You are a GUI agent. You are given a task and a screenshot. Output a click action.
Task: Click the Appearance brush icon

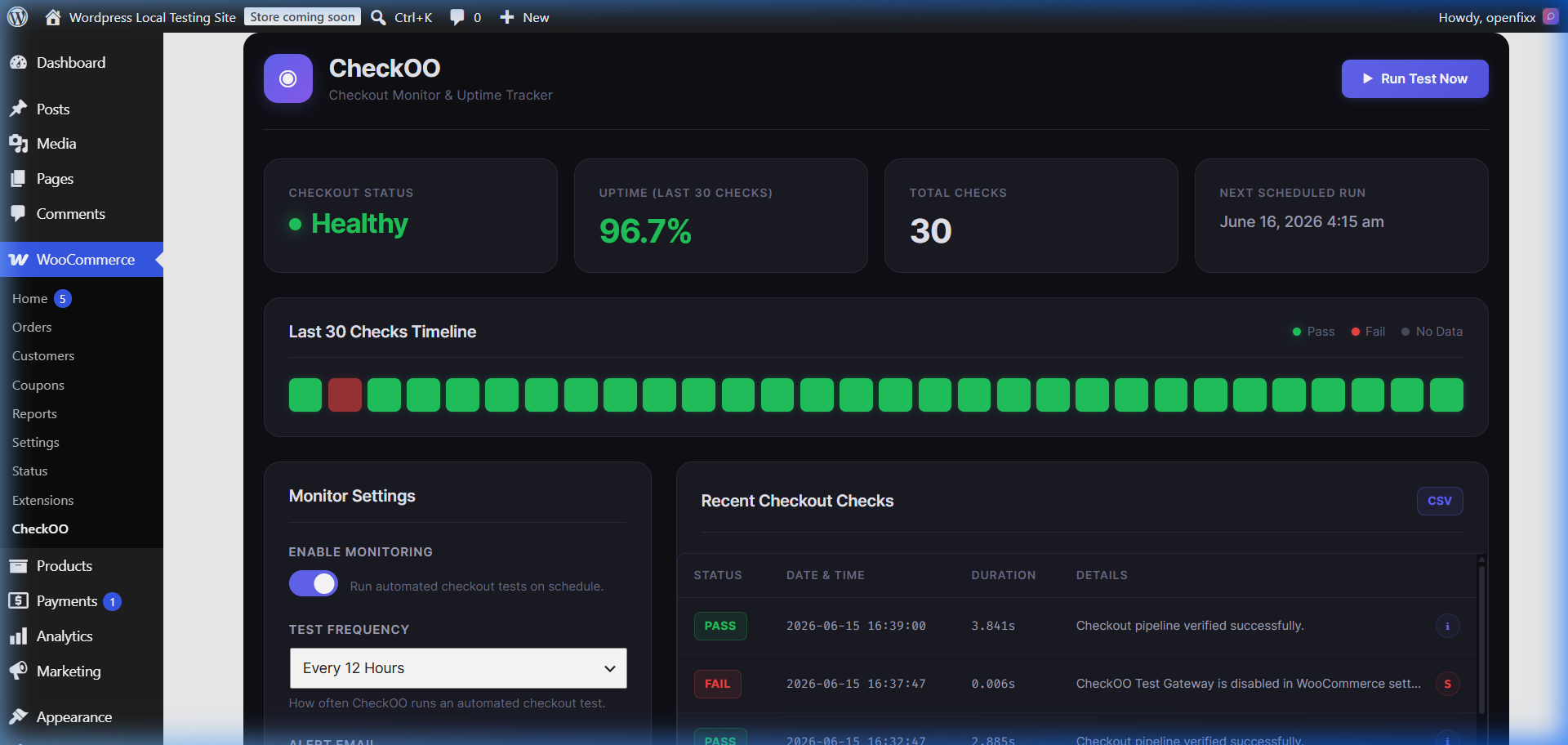click(x=18, y=717)
